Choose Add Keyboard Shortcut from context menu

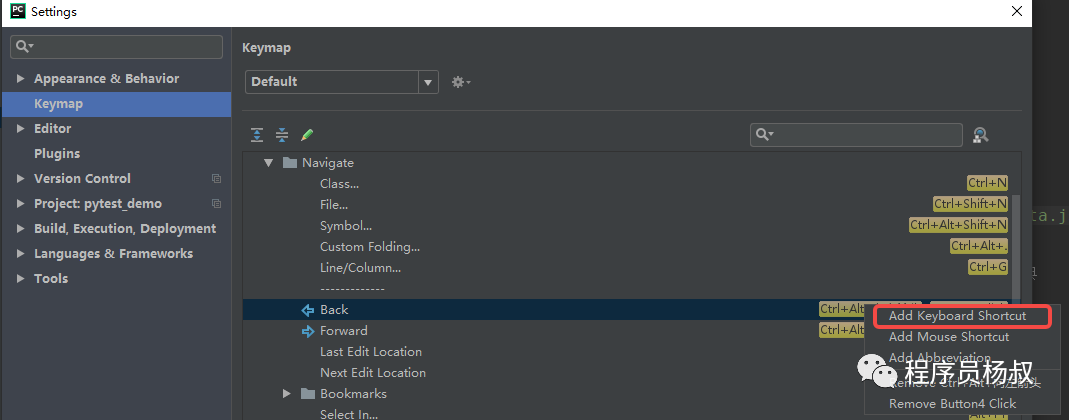point(957,316)
